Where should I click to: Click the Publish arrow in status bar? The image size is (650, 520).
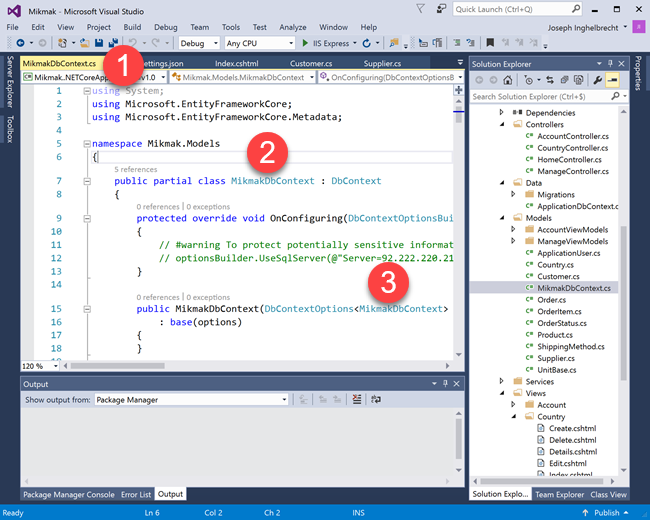click(585, 513)
